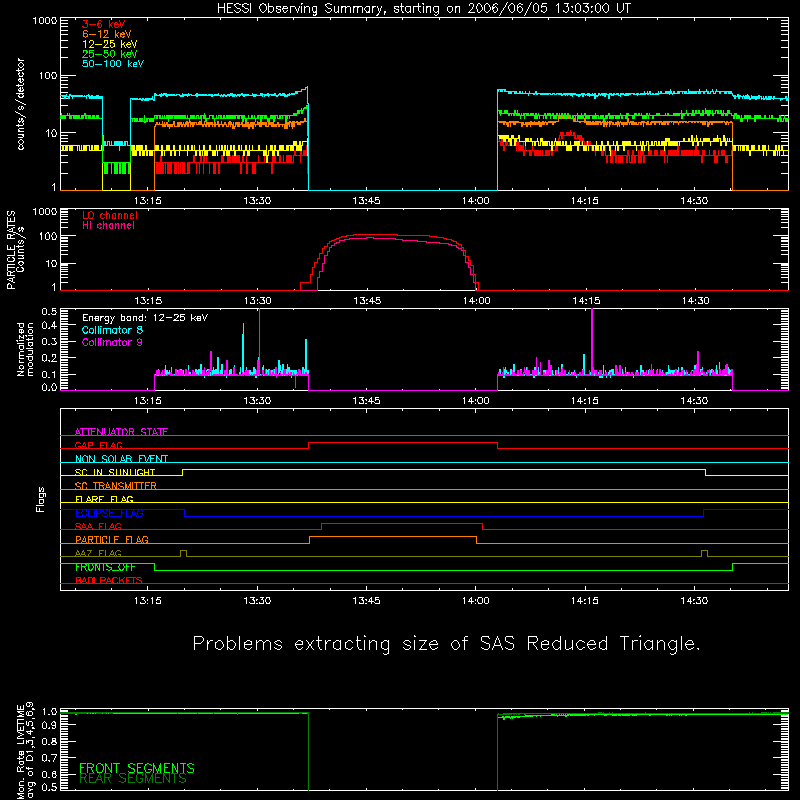Click the NON_SOLAR_EVENT flag label
The width and height of the screenshot is (800, 800).
pyautogui.click(x=121, y=459)
